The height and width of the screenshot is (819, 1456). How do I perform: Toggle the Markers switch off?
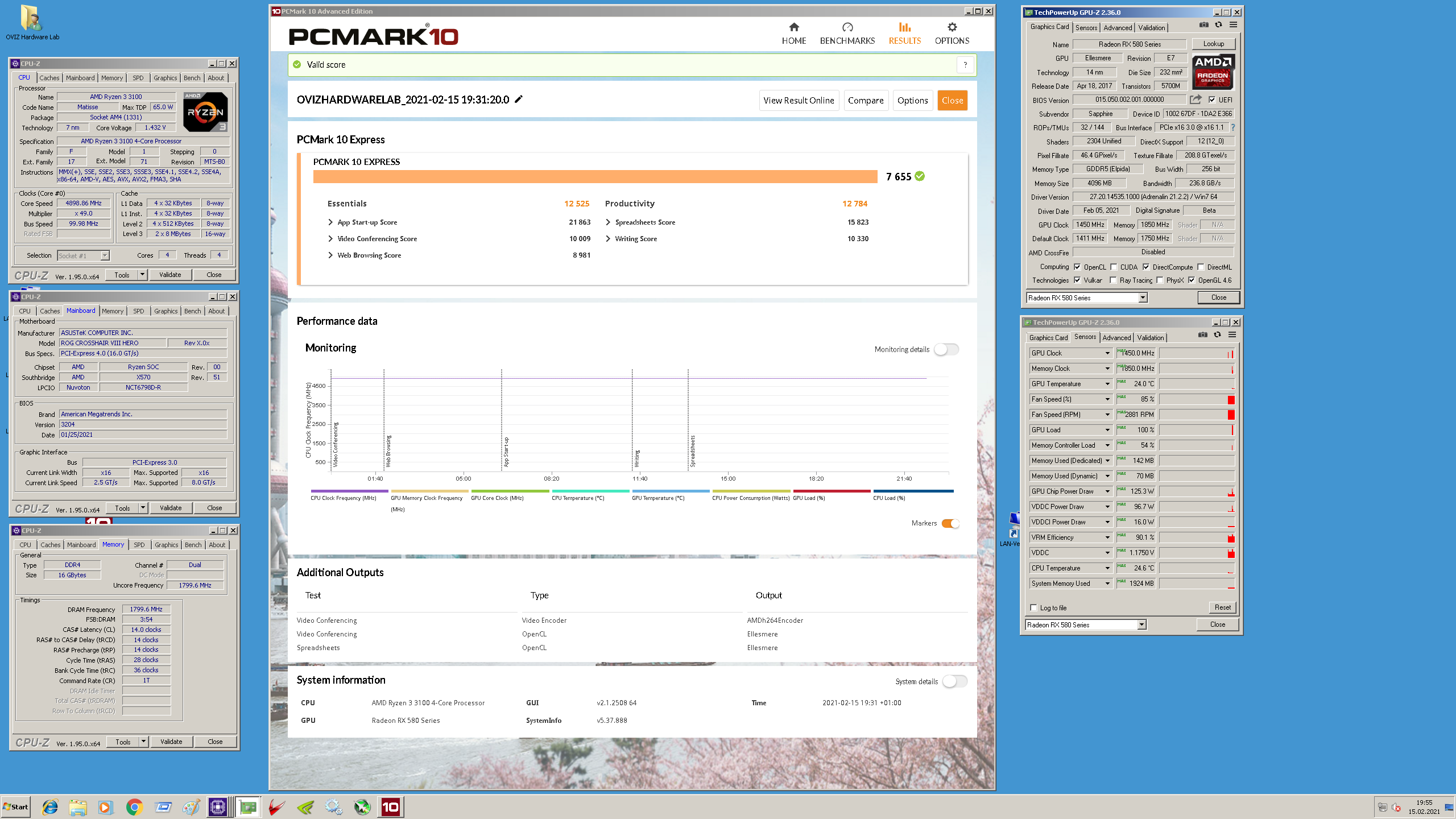coord(950,524)
